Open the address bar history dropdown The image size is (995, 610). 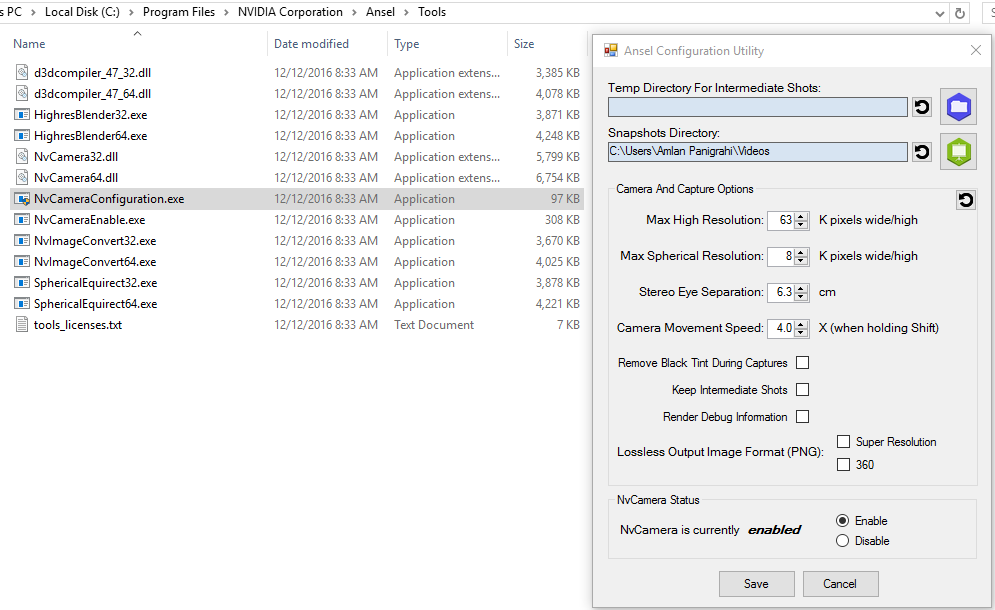point(940,13)
